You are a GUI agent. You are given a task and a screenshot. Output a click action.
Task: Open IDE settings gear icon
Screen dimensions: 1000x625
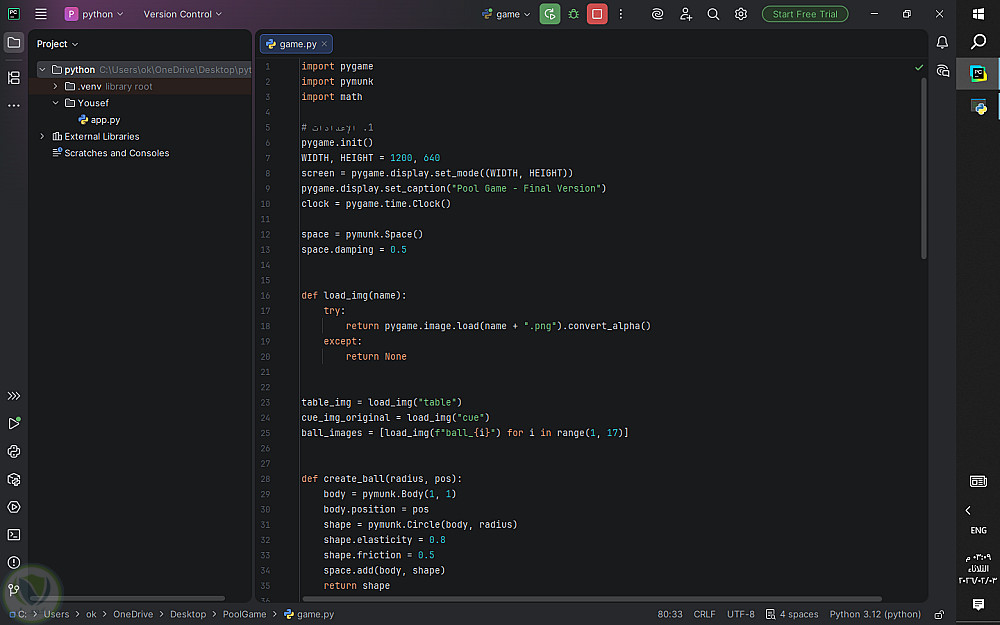pyautogui.click(x=741, y=14)
